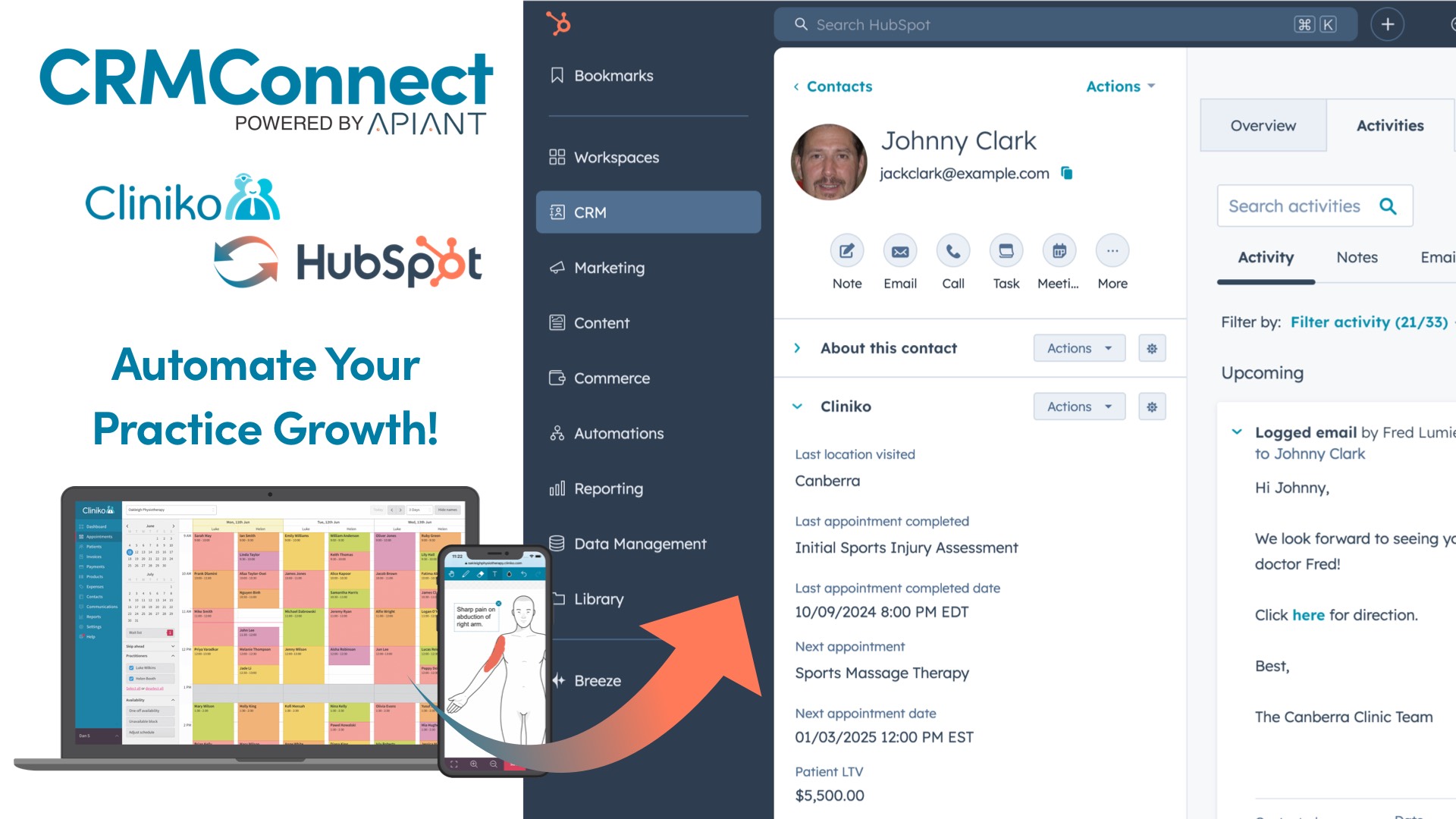The image size is (1456, 819).
Task: Click the here directions hyperlink in email
Action: pyautogui.click(x=1309, y=614)
